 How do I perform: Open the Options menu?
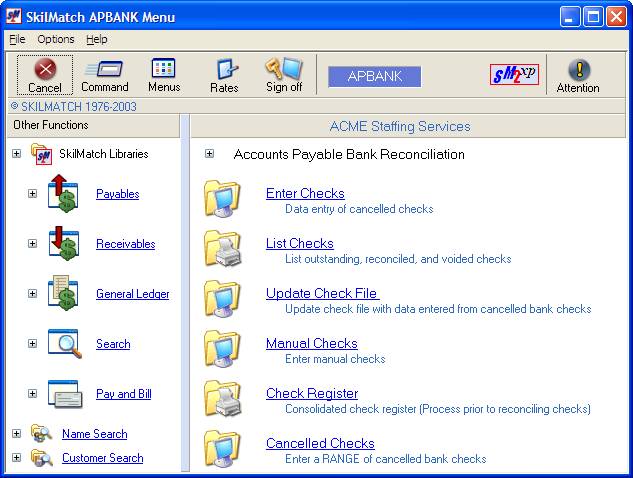56,39
